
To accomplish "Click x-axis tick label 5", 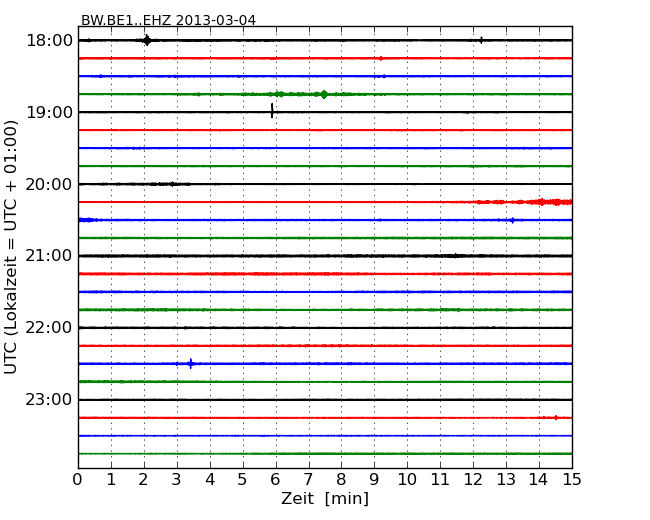I will click(243, 479).
